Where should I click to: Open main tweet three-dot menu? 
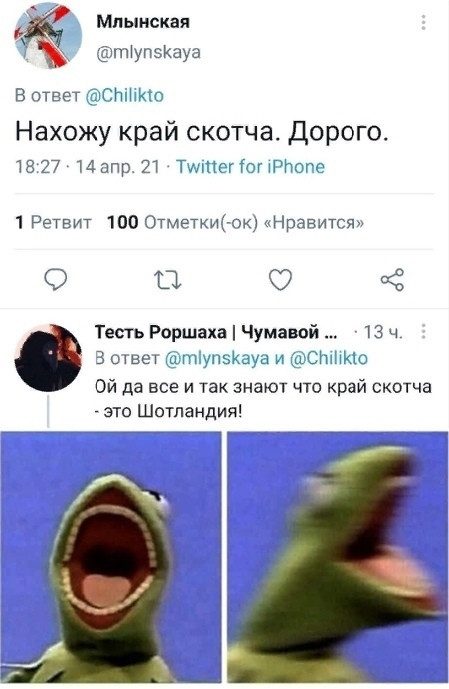coord(423,22)
